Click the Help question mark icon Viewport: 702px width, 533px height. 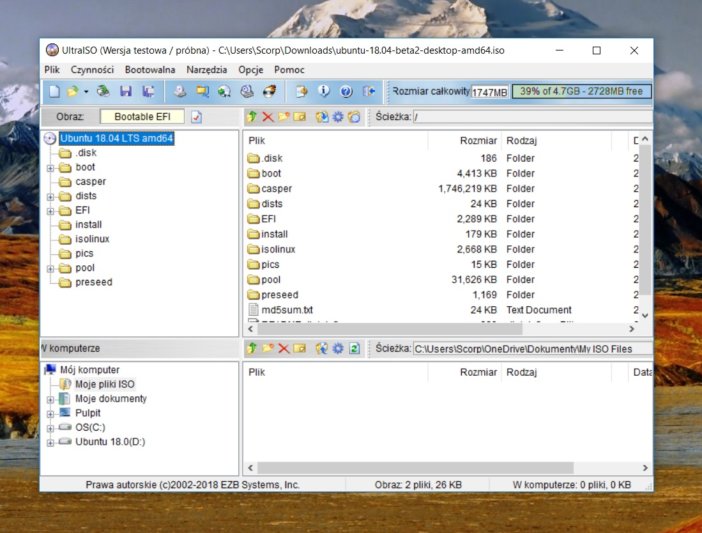tap(346, 91)
